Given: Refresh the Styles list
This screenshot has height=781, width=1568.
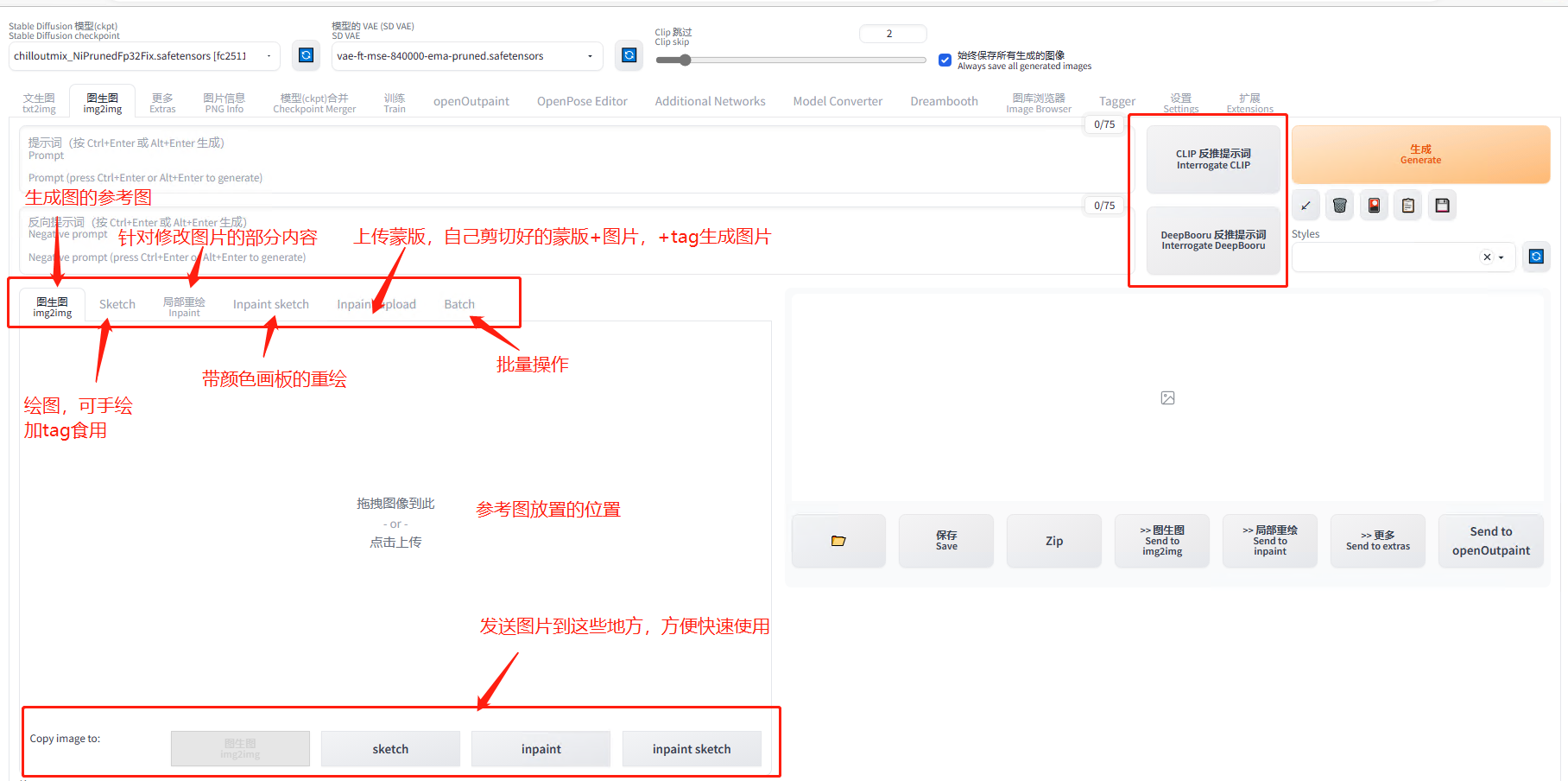Looking at the screenshot, I should tap(1536, 257).
